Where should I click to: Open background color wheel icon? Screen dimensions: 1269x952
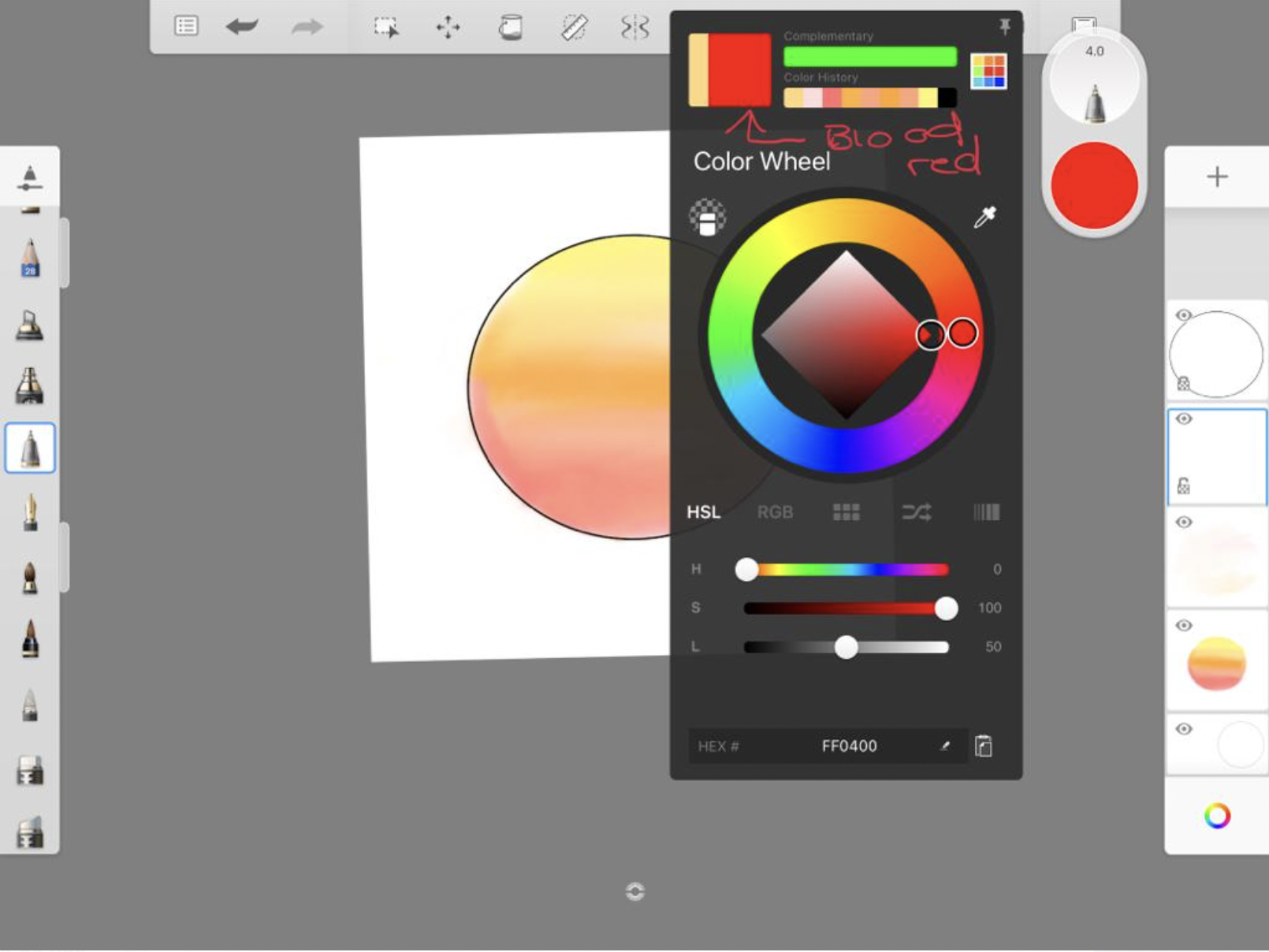1217,816
